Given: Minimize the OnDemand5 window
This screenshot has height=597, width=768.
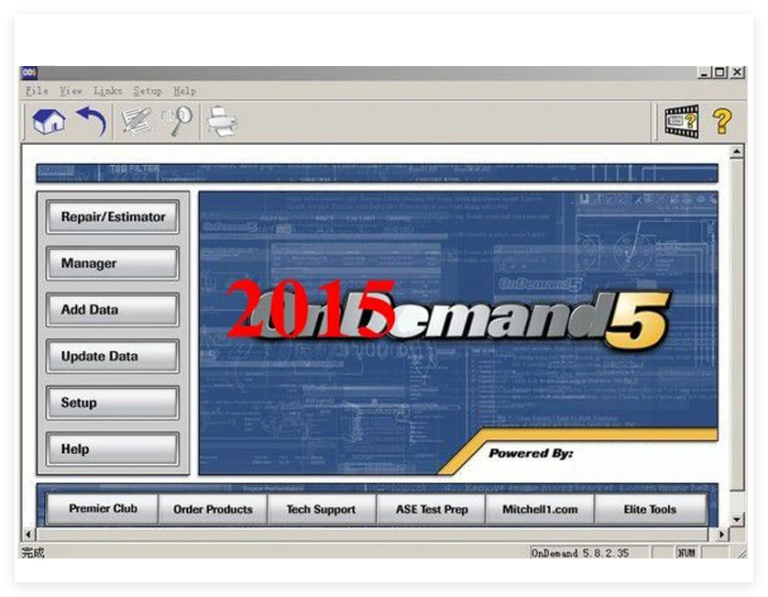Looking at the screenshot, I should click(704, 72).
